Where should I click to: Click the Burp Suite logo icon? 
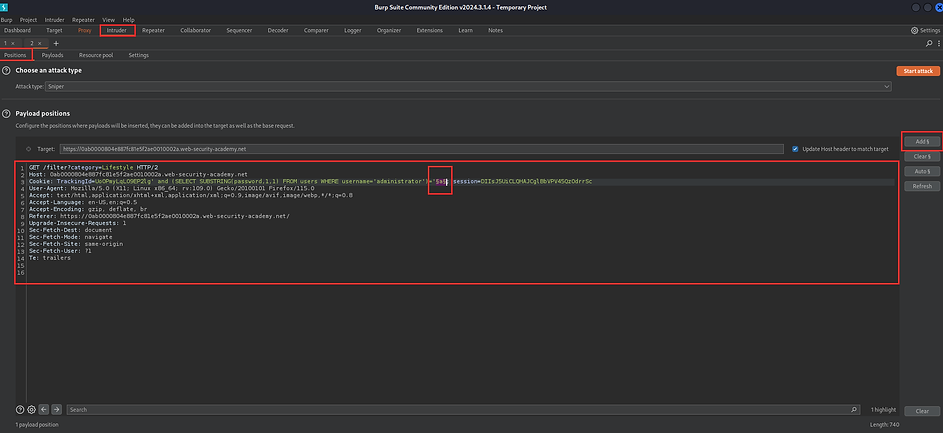(5, 7)
